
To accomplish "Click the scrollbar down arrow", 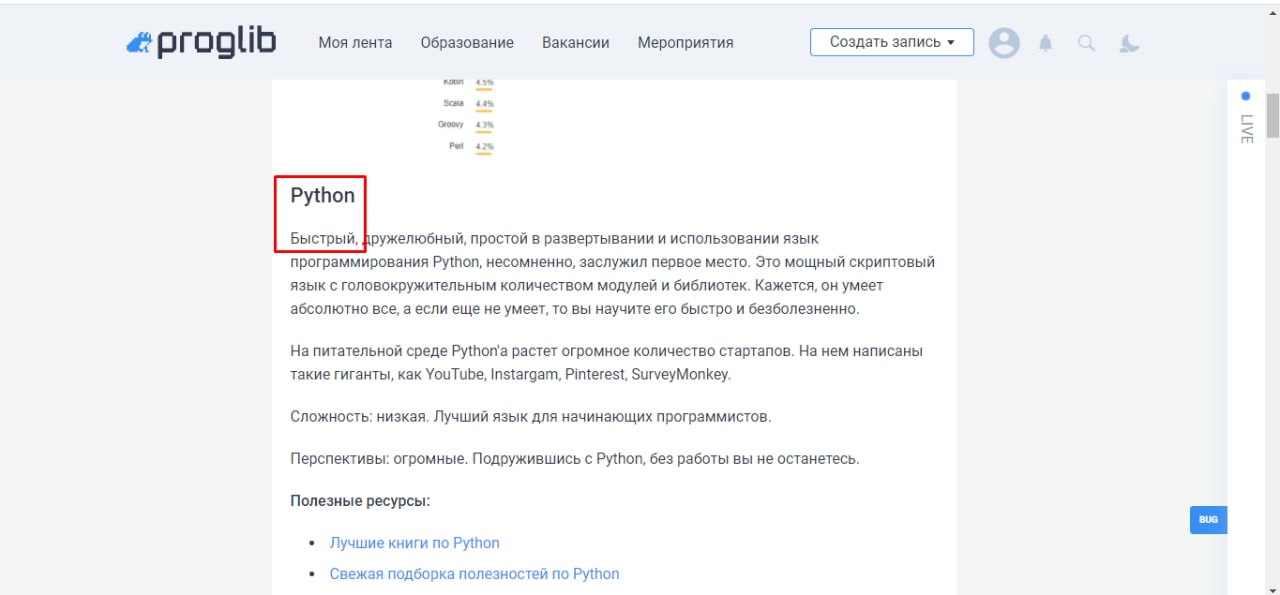I will [1272, 588].
